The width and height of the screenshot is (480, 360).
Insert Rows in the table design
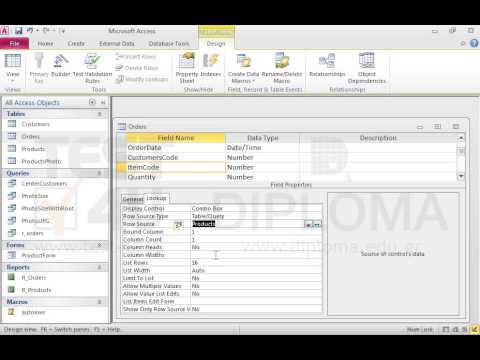click(136, 57)
